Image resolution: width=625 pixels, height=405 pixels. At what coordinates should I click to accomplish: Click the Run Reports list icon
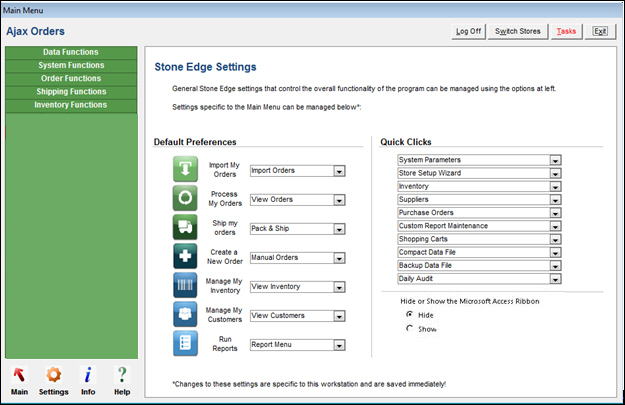pyautogui.click(x=185, y=343)
